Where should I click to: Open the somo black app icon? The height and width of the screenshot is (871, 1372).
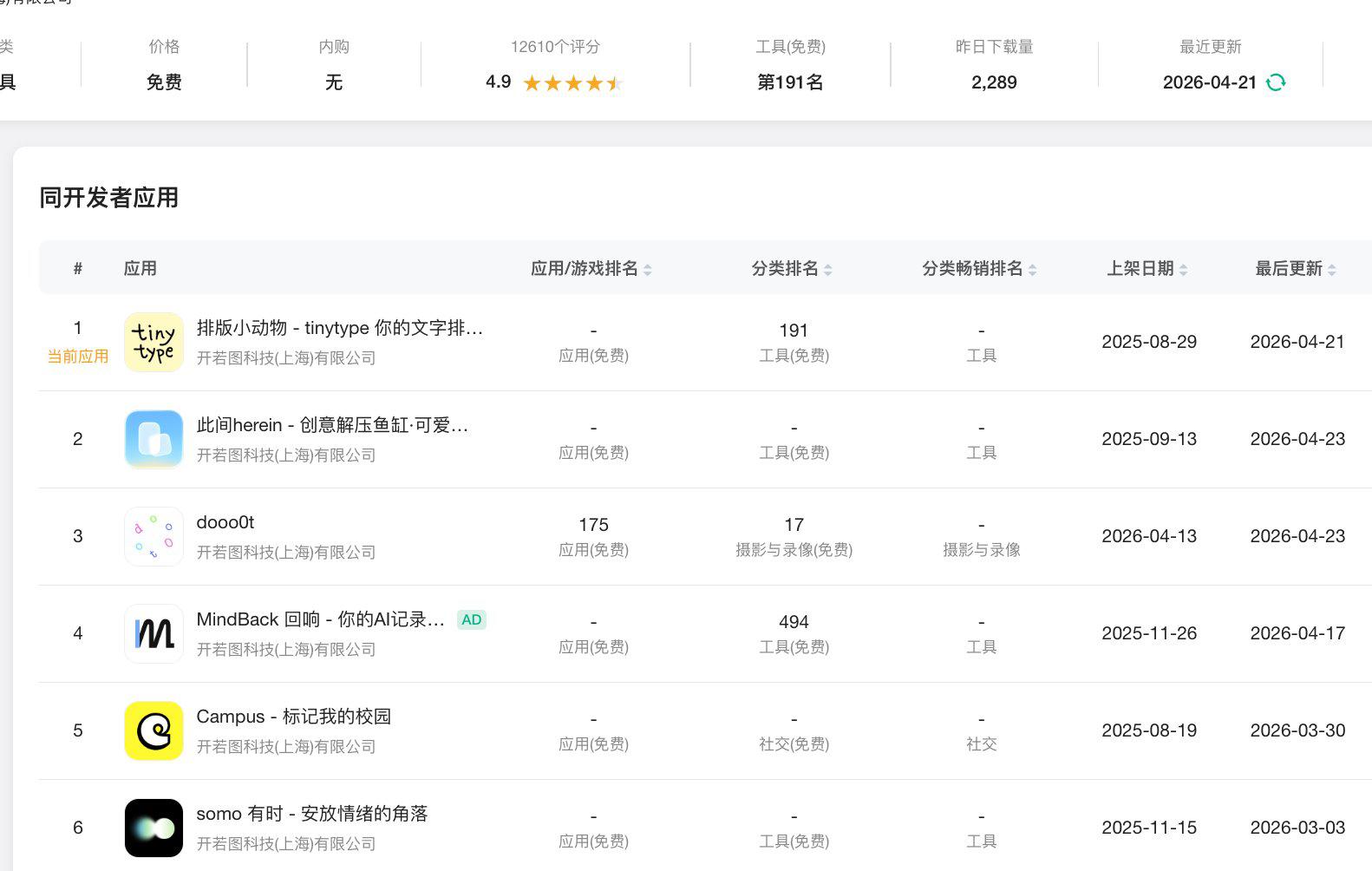pos(154,828)
